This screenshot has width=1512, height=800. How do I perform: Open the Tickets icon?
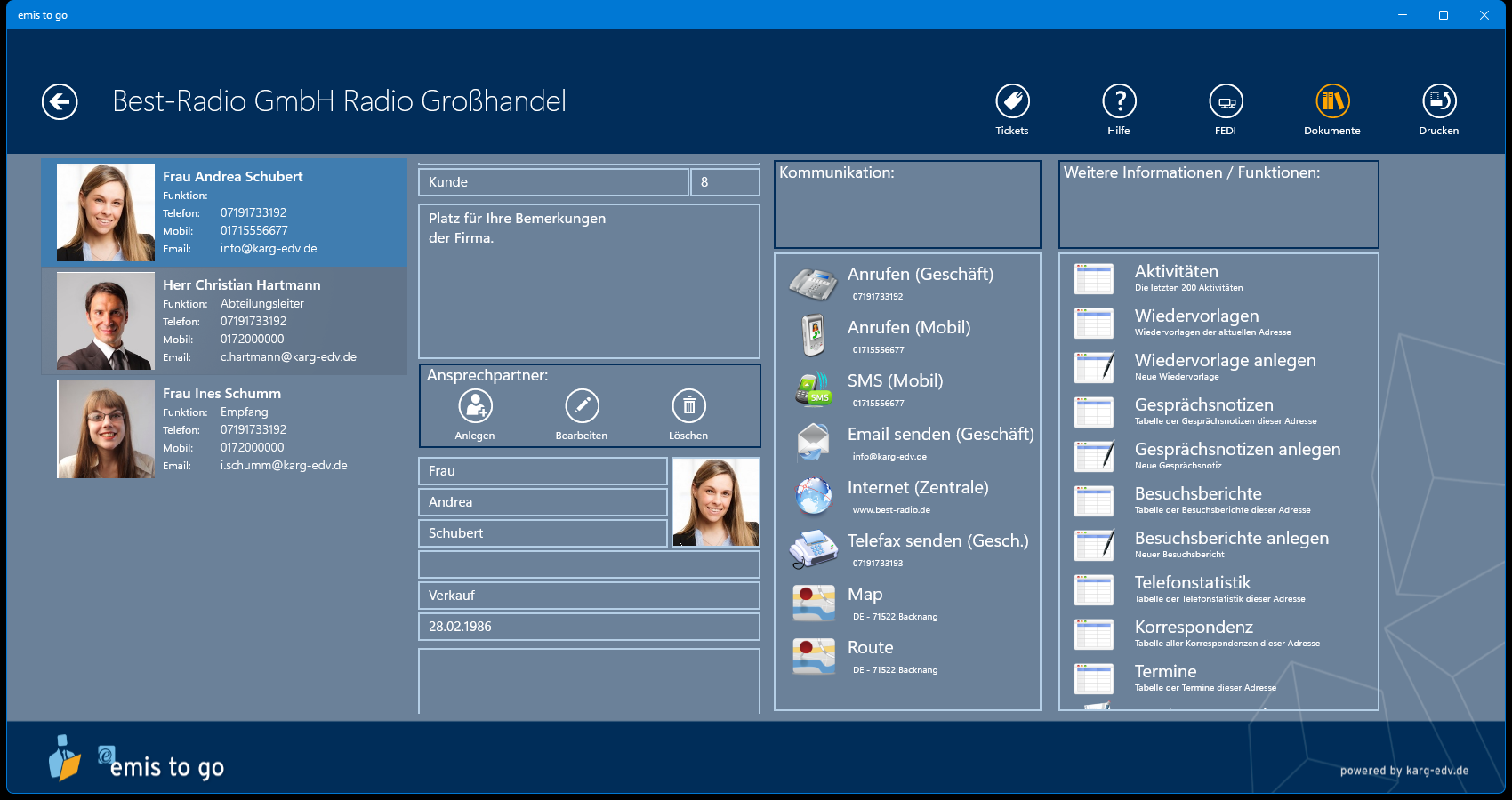coord(1012,101)
